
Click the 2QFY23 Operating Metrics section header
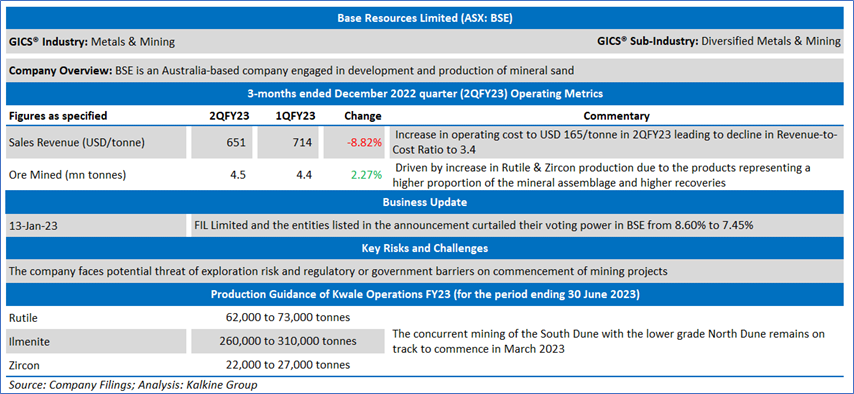coord(425,94)
